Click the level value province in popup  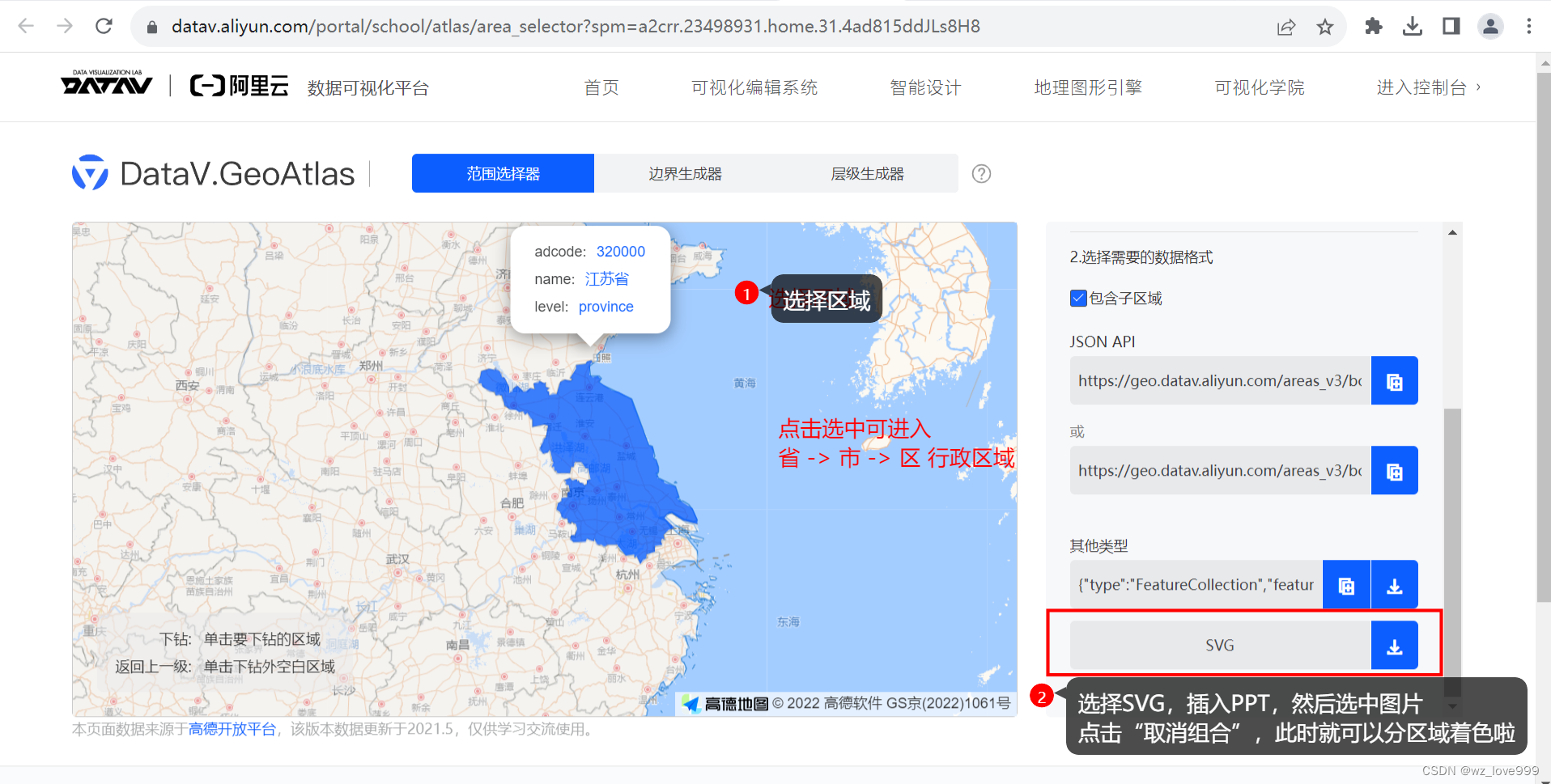point(606,307)
